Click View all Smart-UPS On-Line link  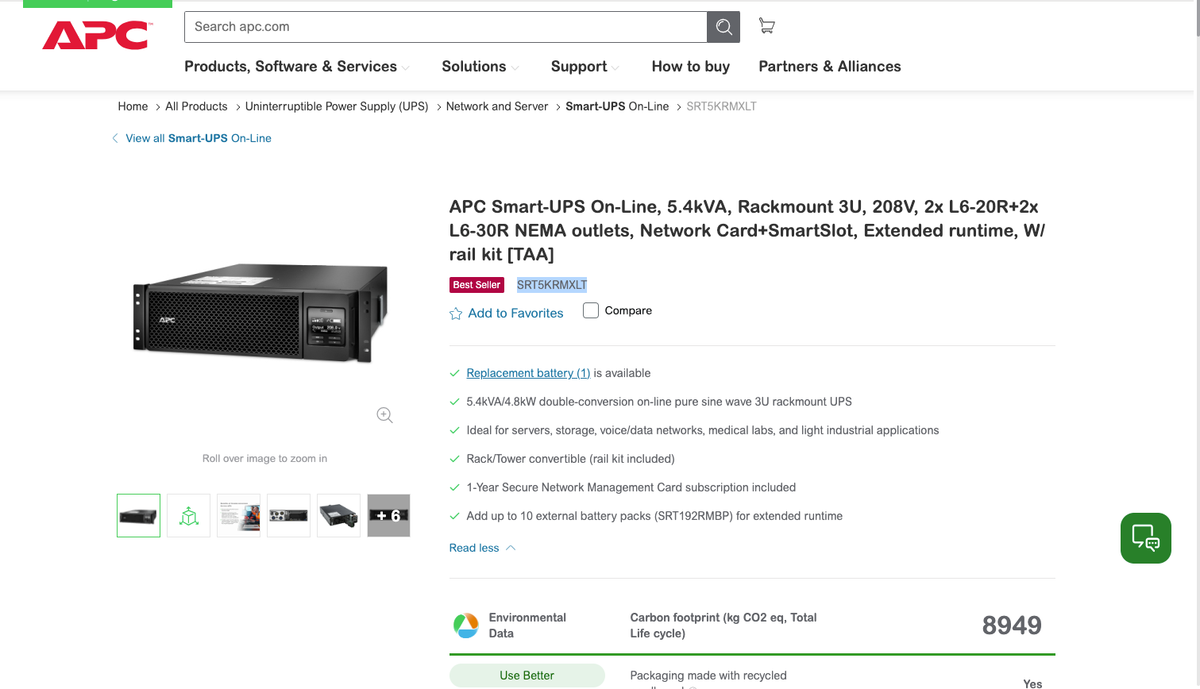[x=198, y=138]
